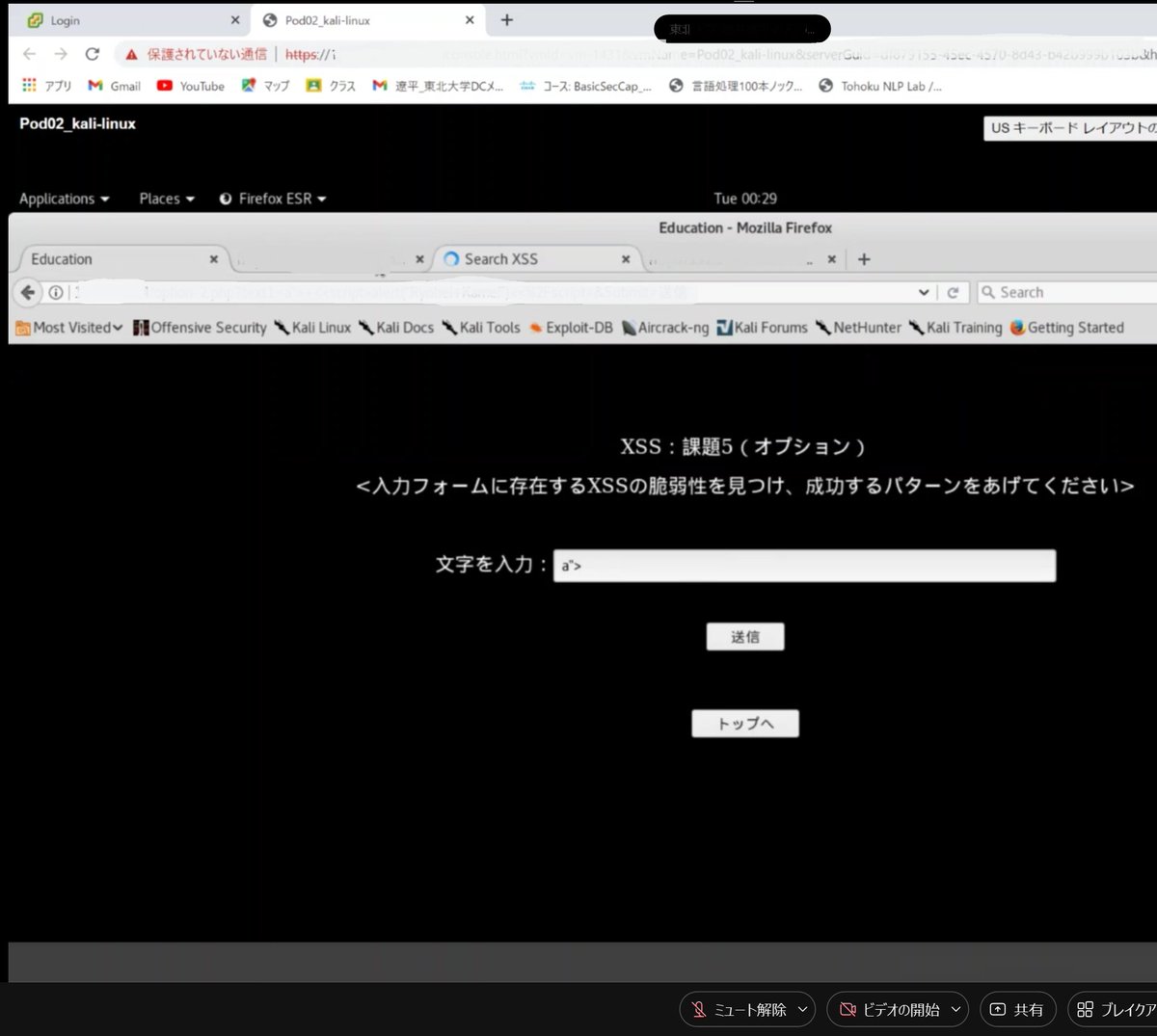This screenshot has width=1157, height=1036.
Task: Expand audio options arrow beside ミュート解除
Action: tap(803, 1009)
